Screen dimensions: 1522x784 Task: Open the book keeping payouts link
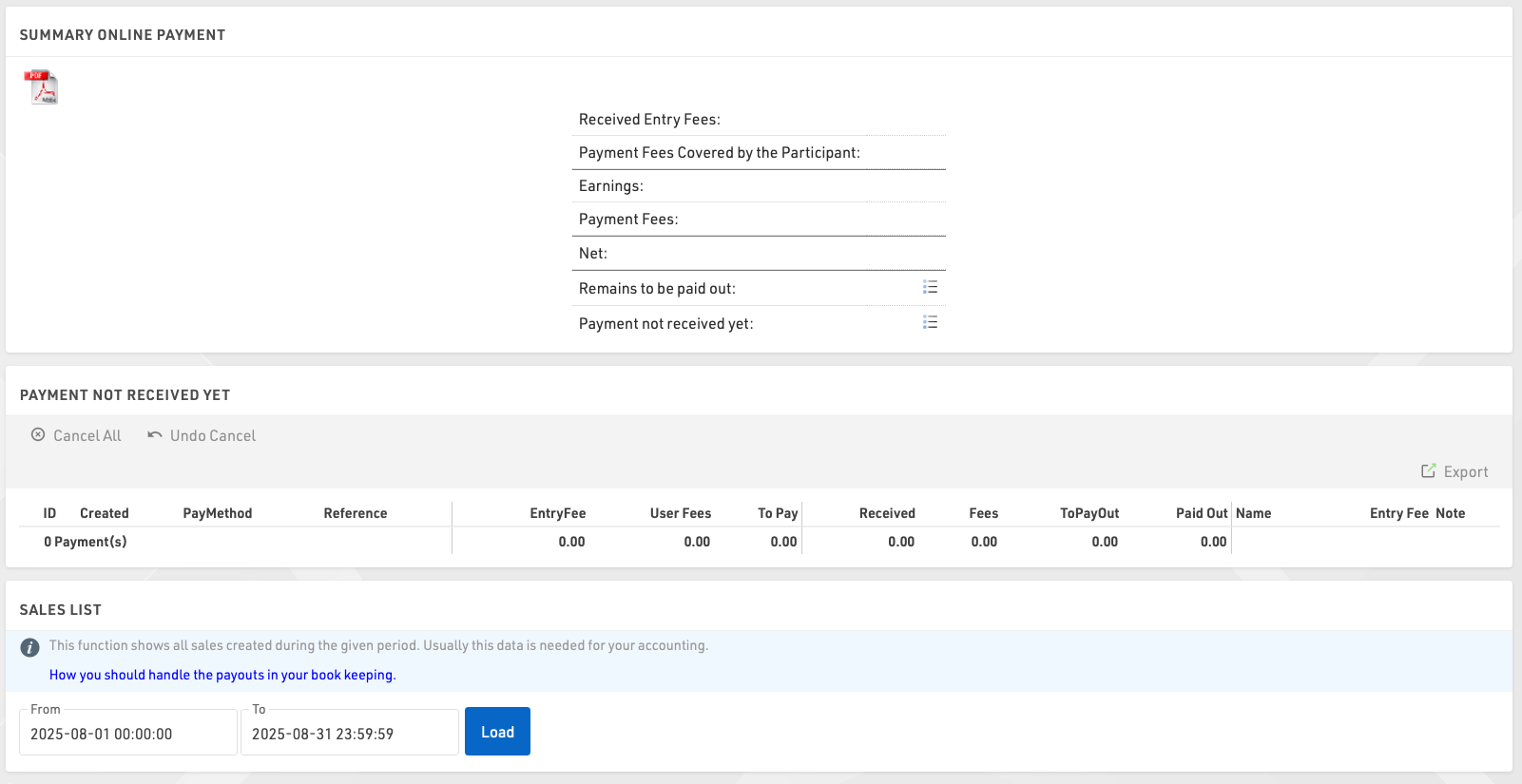[x=222, y=675]
